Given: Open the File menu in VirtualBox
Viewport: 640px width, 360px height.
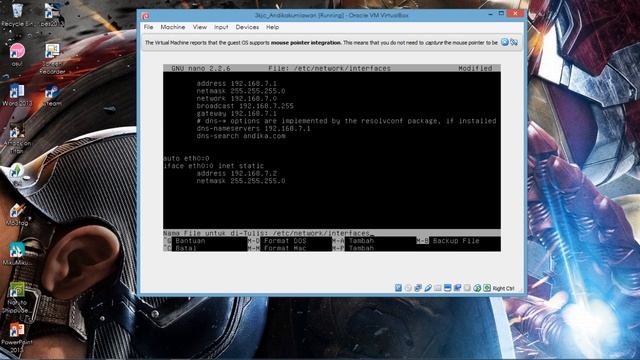Looking at the screenshot, I should pos(149,27).
